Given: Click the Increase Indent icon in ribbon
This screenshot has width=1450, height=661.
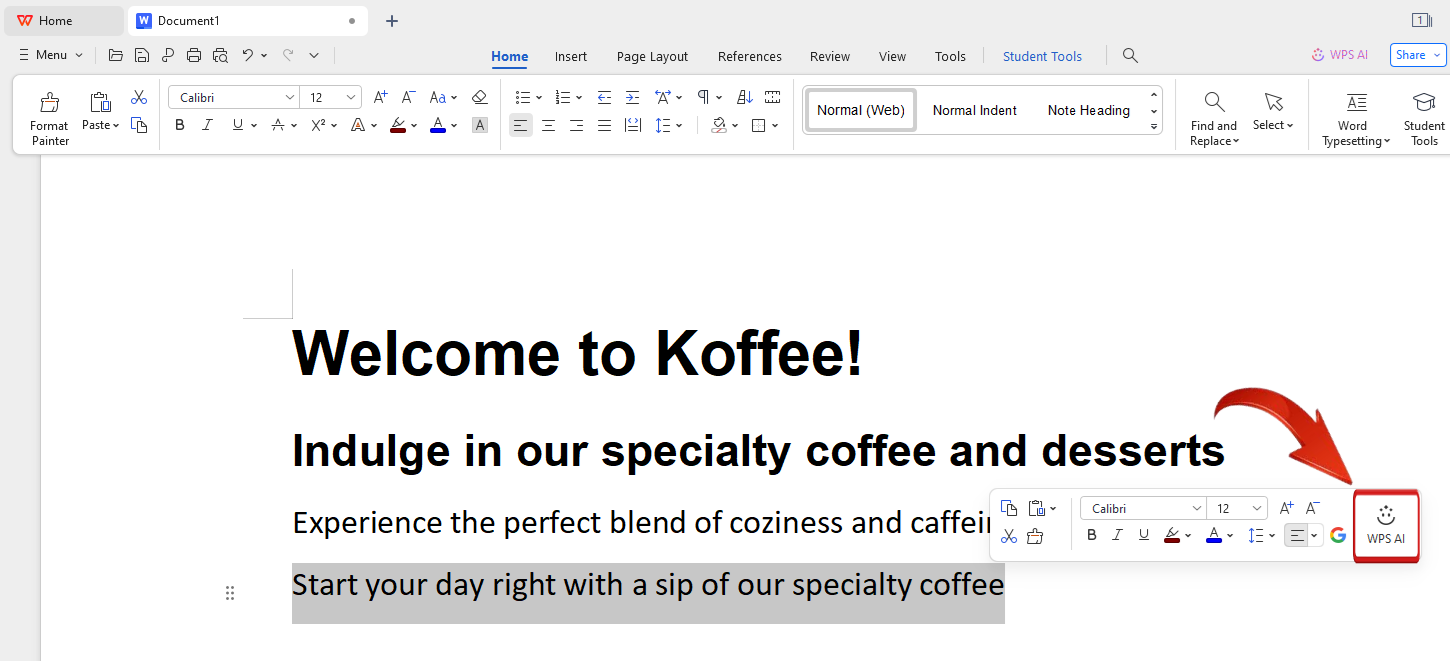Looking at the screenshot, I should point(632,97).
